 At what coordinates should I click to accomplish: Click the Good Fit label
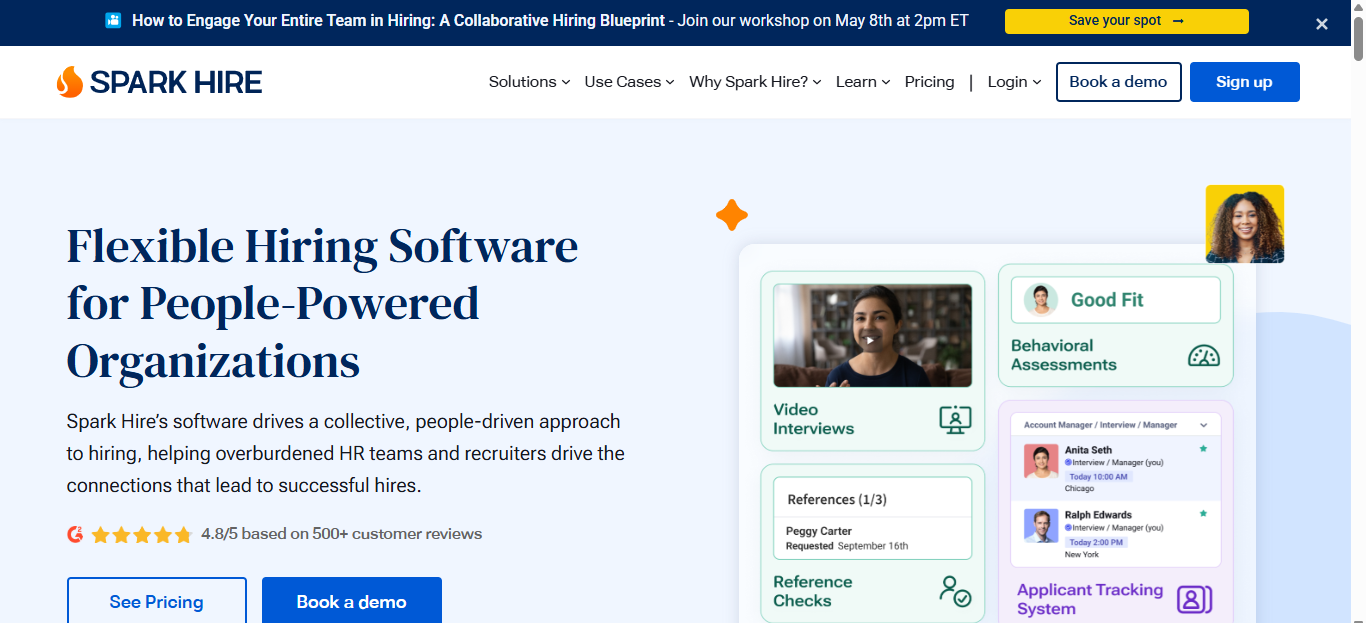[1107, 300]
